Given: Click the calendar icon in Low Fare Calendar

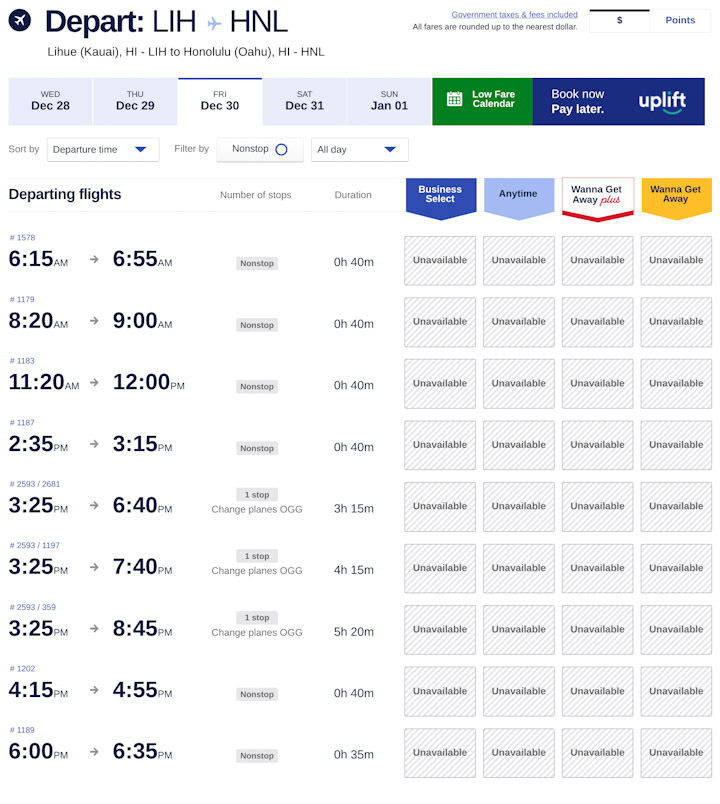Looking at the screenshot, I should pyautogui.click(x=454, y=99).
